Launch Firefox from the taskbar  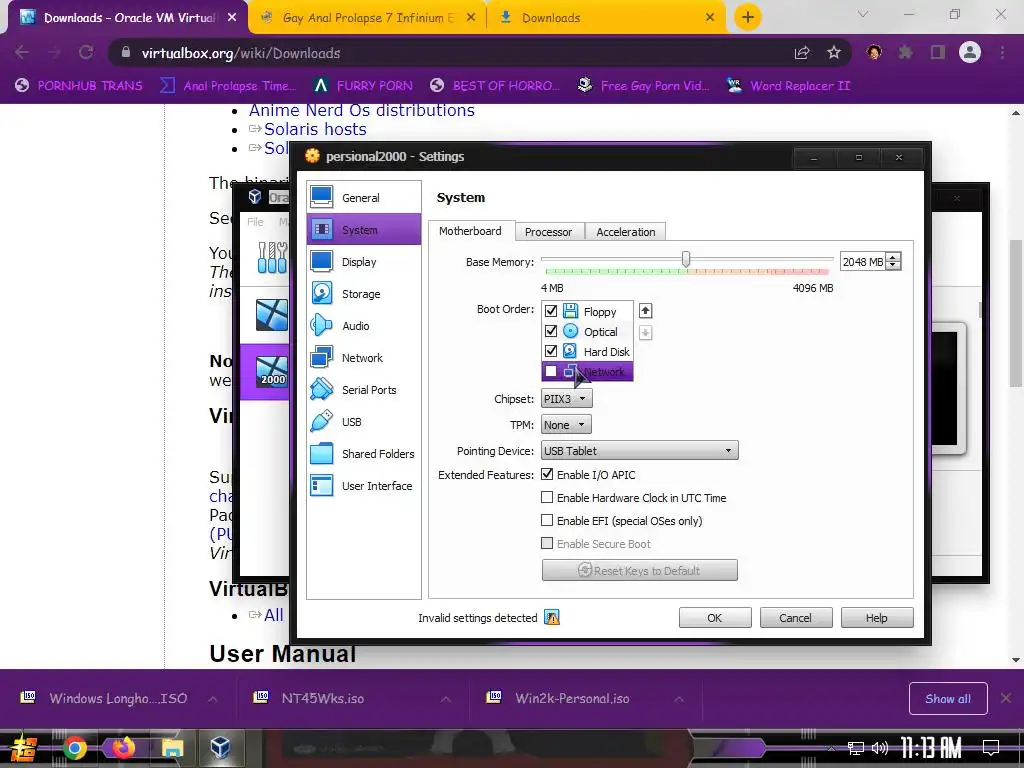123,747
